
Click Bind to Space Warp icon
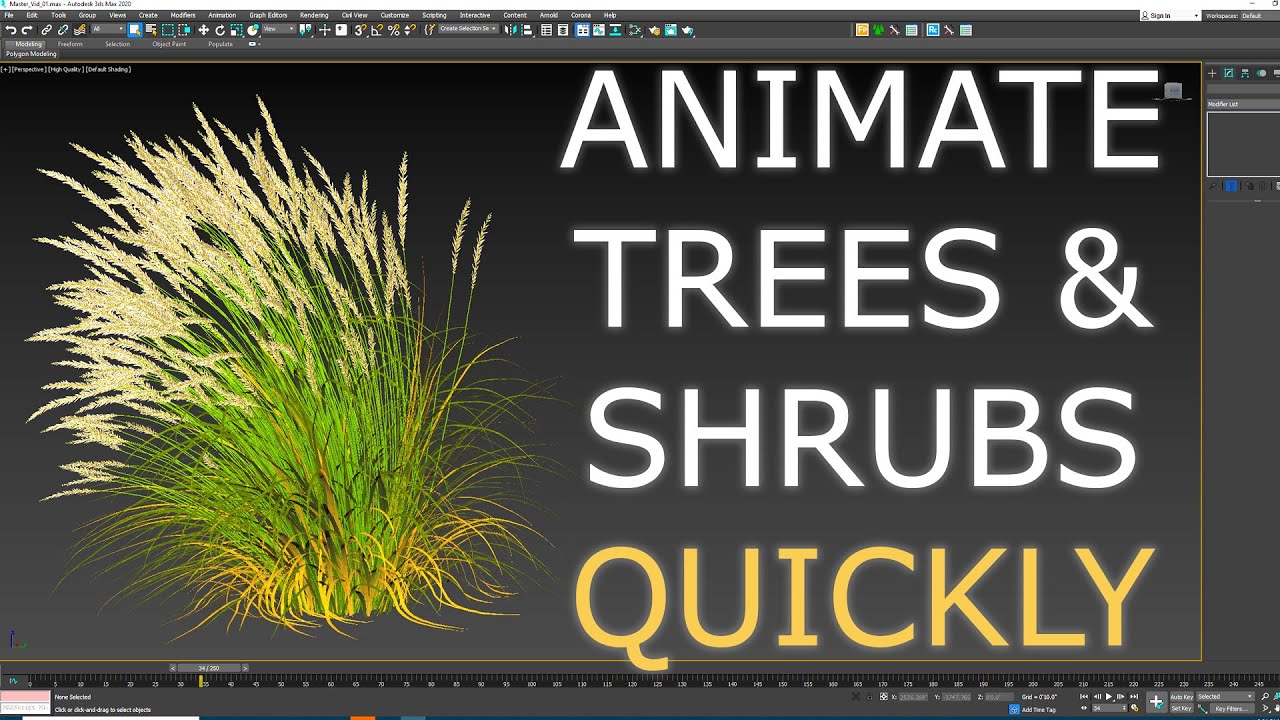coord(79,30)
